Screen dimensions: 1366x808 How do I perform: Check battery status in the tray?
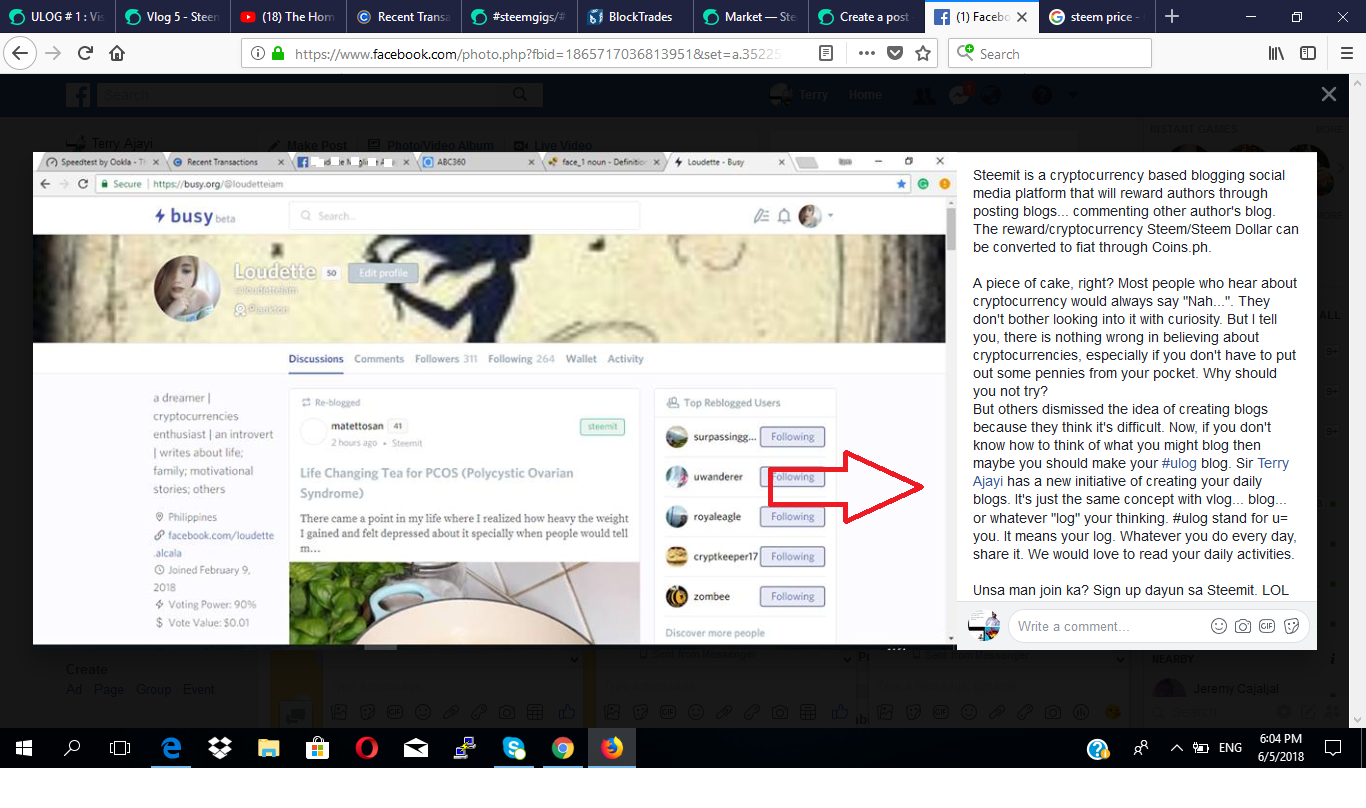coord(1199,748)
